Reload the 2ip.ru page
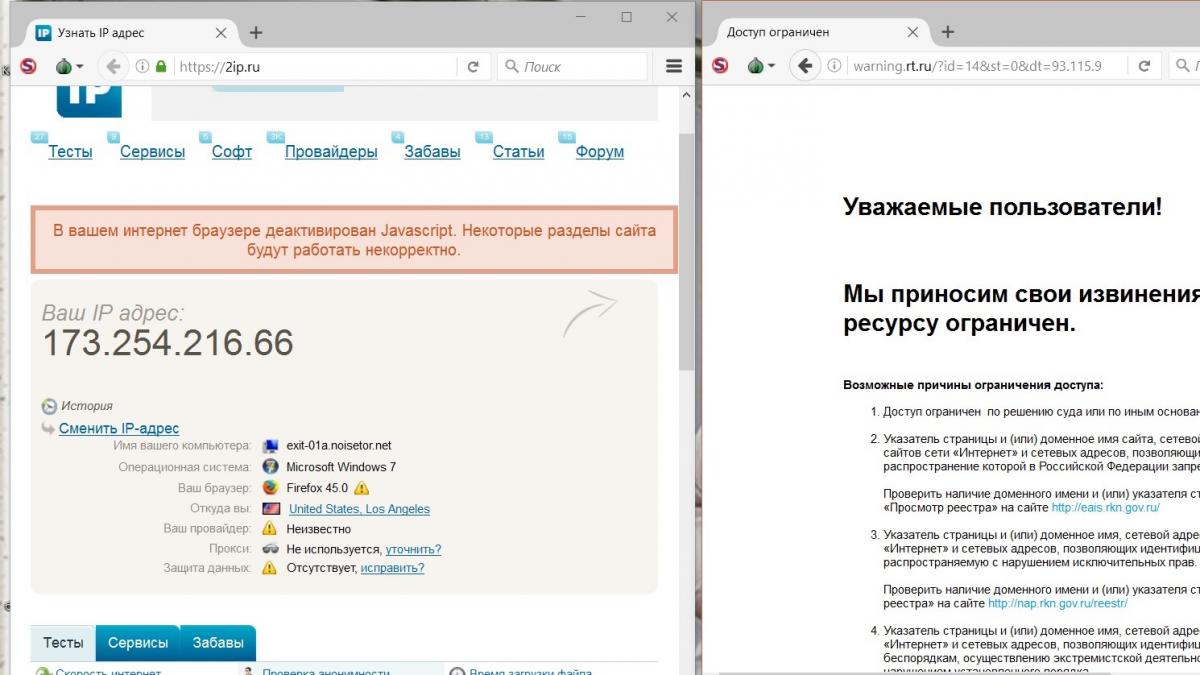Image resolution: width=1200 pixels, height=675 pixels. coord(473,67)
